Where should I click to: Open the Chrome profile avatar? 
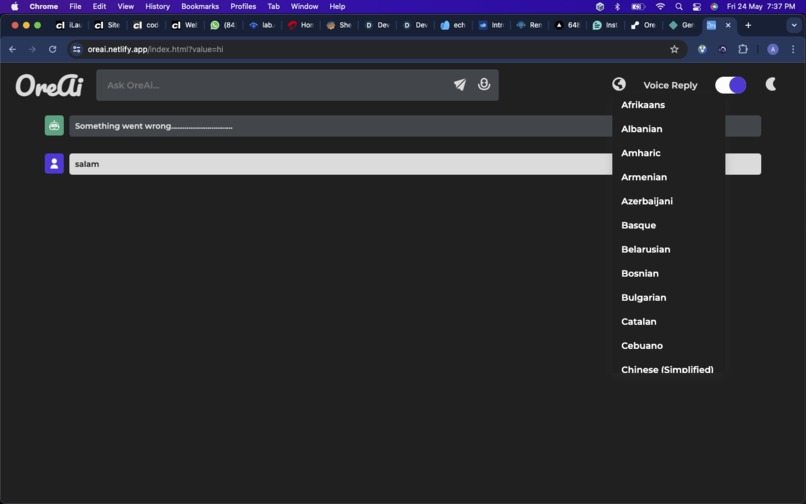[x=773, y=49]
